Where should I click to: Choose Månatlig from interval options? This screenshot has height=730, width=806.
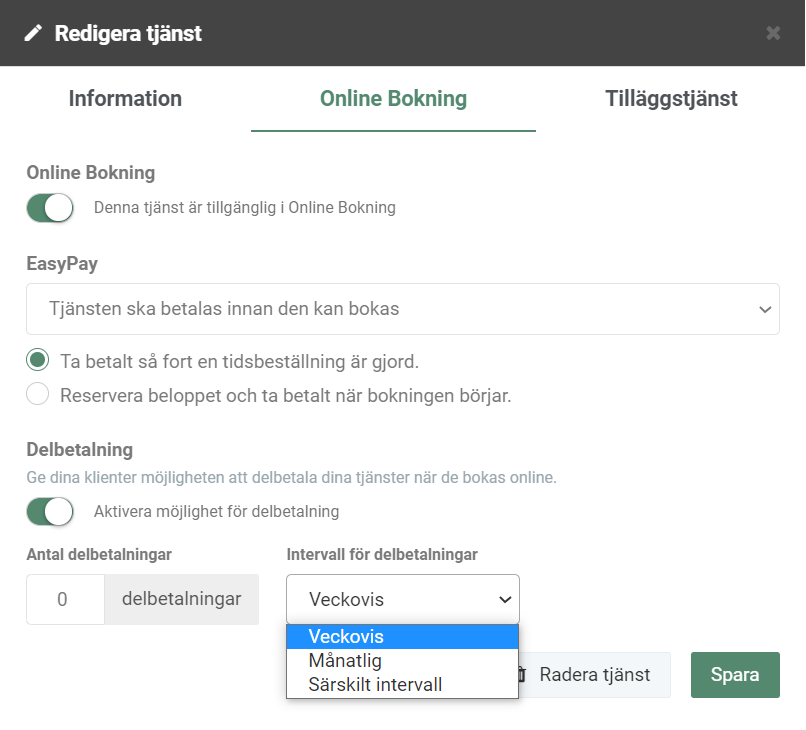tap(402, 661)
